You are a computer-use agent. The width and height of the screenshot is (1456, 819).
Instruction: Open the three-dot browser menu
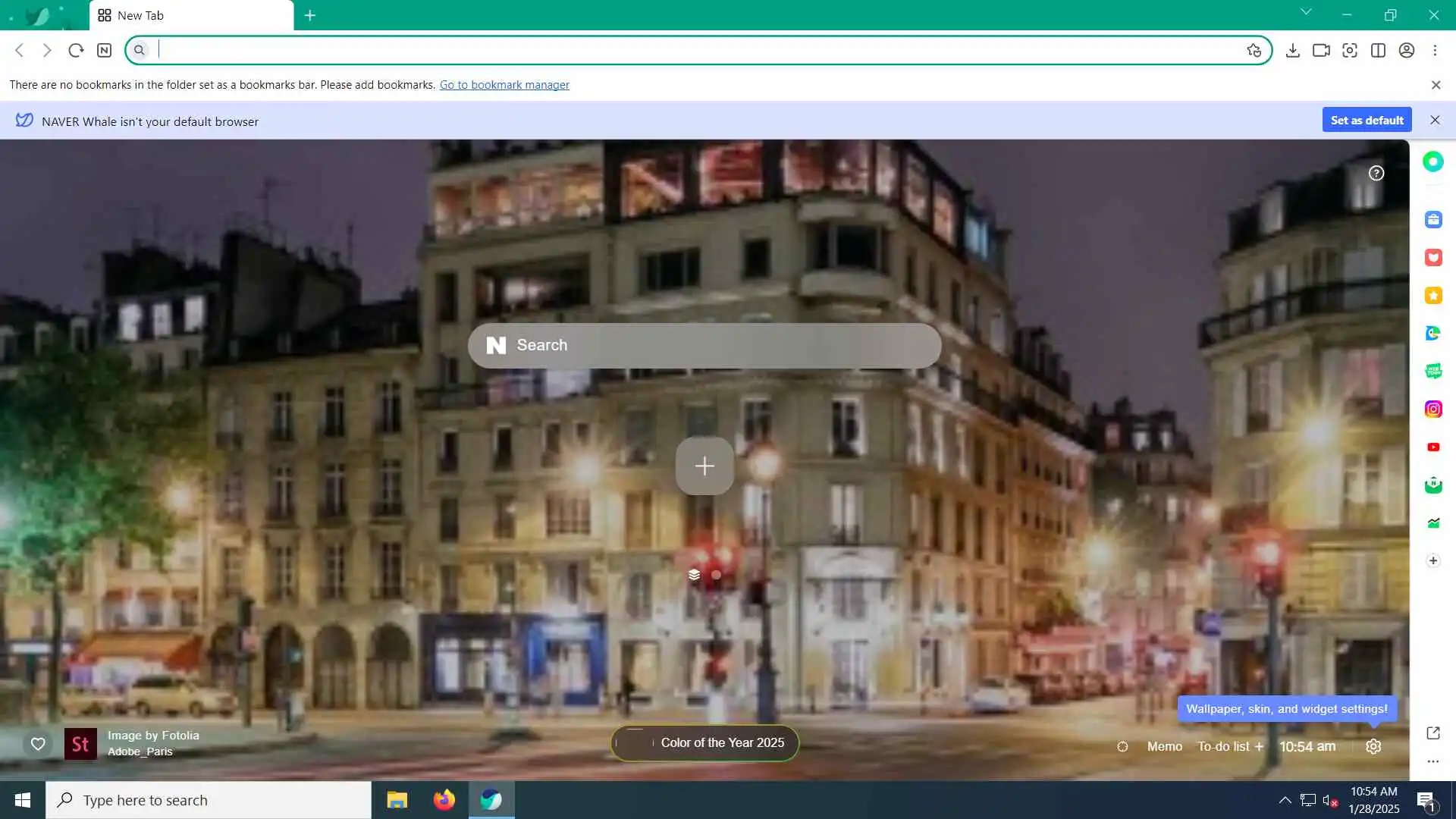(x=1435, y=51)
